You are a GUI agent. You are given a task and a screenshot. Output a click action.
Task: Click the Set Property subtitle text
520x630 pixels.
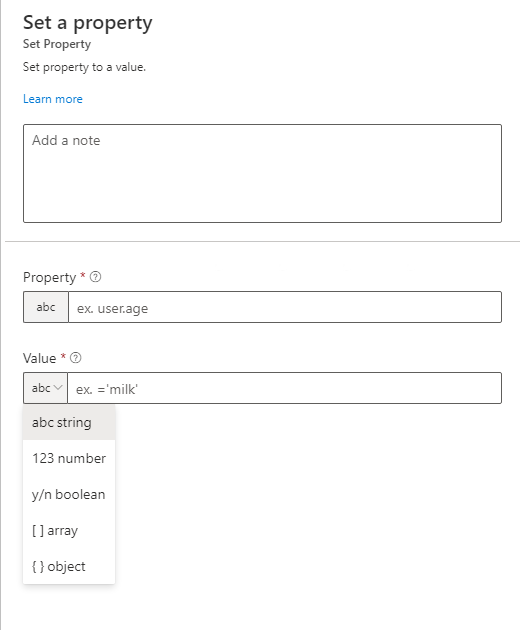point(57,44)
